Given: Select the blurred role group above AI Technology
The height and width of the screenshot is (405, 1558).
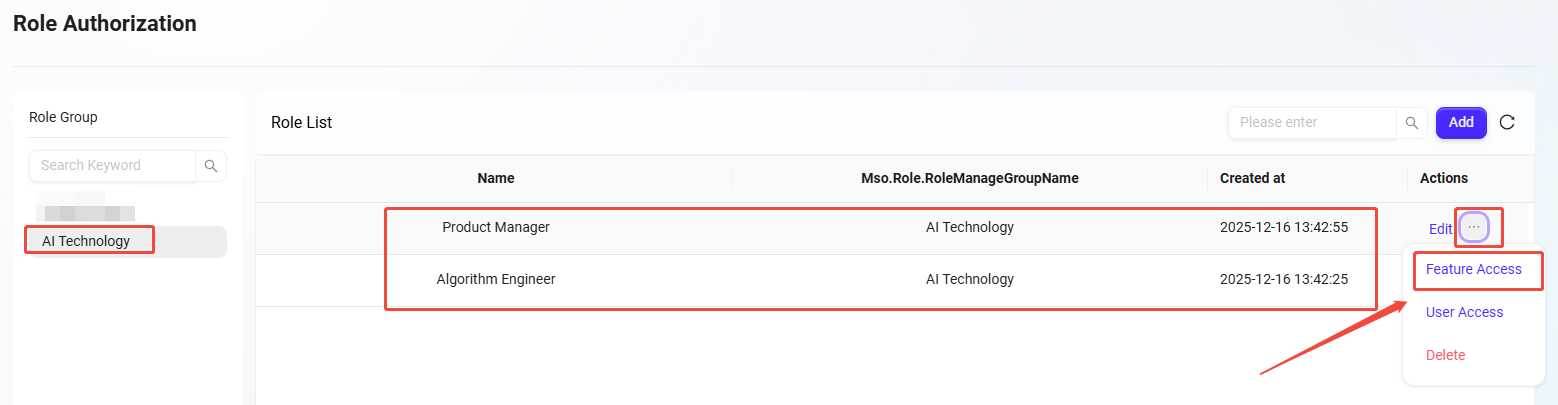Looking at the screenshot, I should pos(86,211).
